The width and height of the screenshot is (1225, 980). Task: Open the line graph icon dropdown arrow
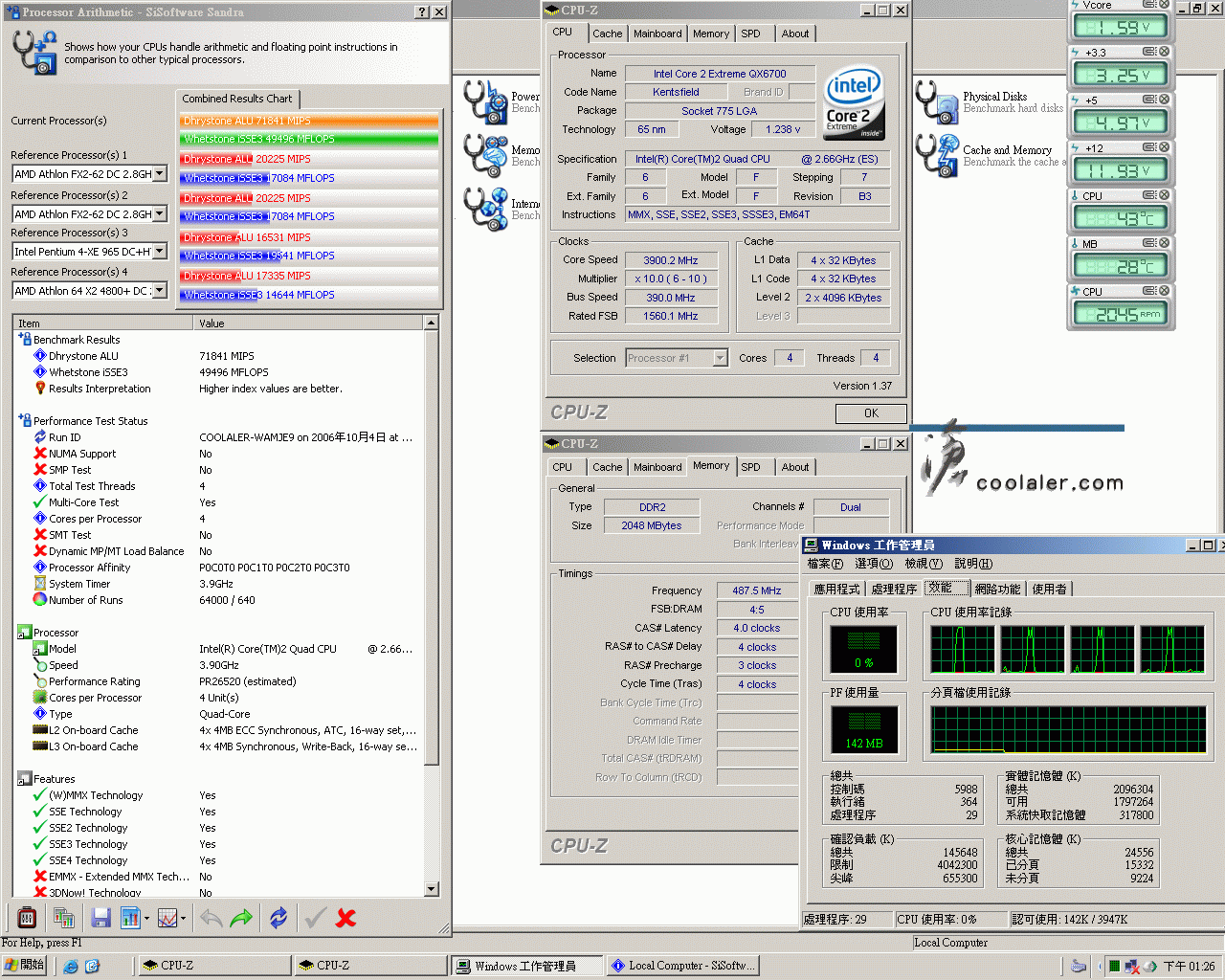[183, 919]
